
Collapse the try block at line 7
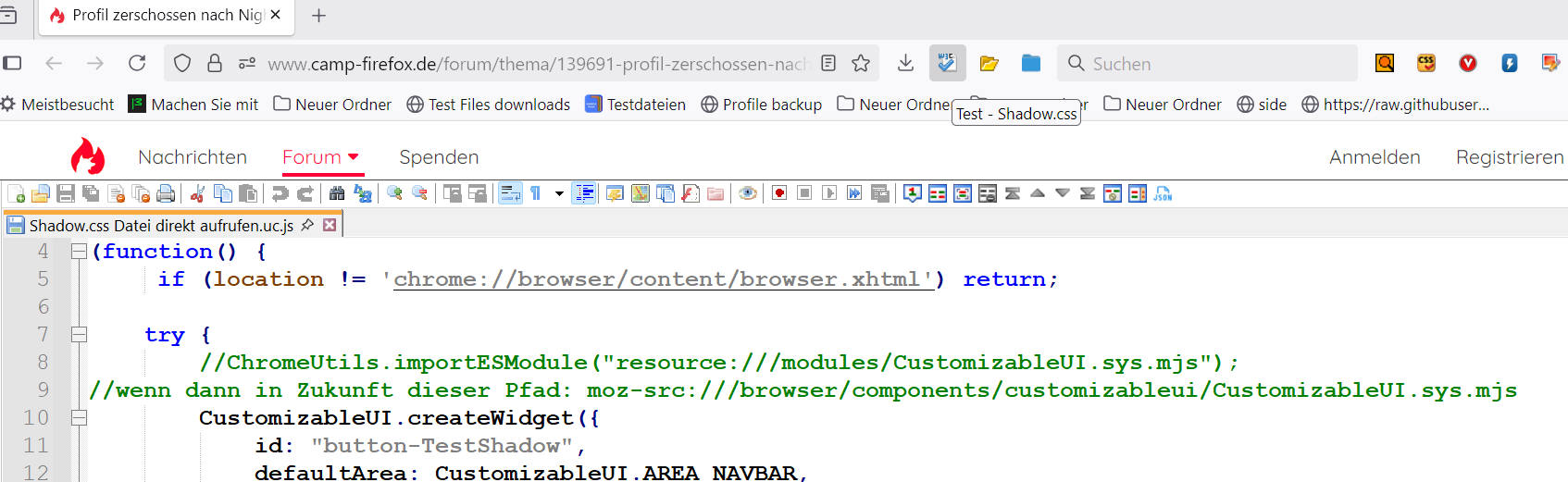[80, 335]
